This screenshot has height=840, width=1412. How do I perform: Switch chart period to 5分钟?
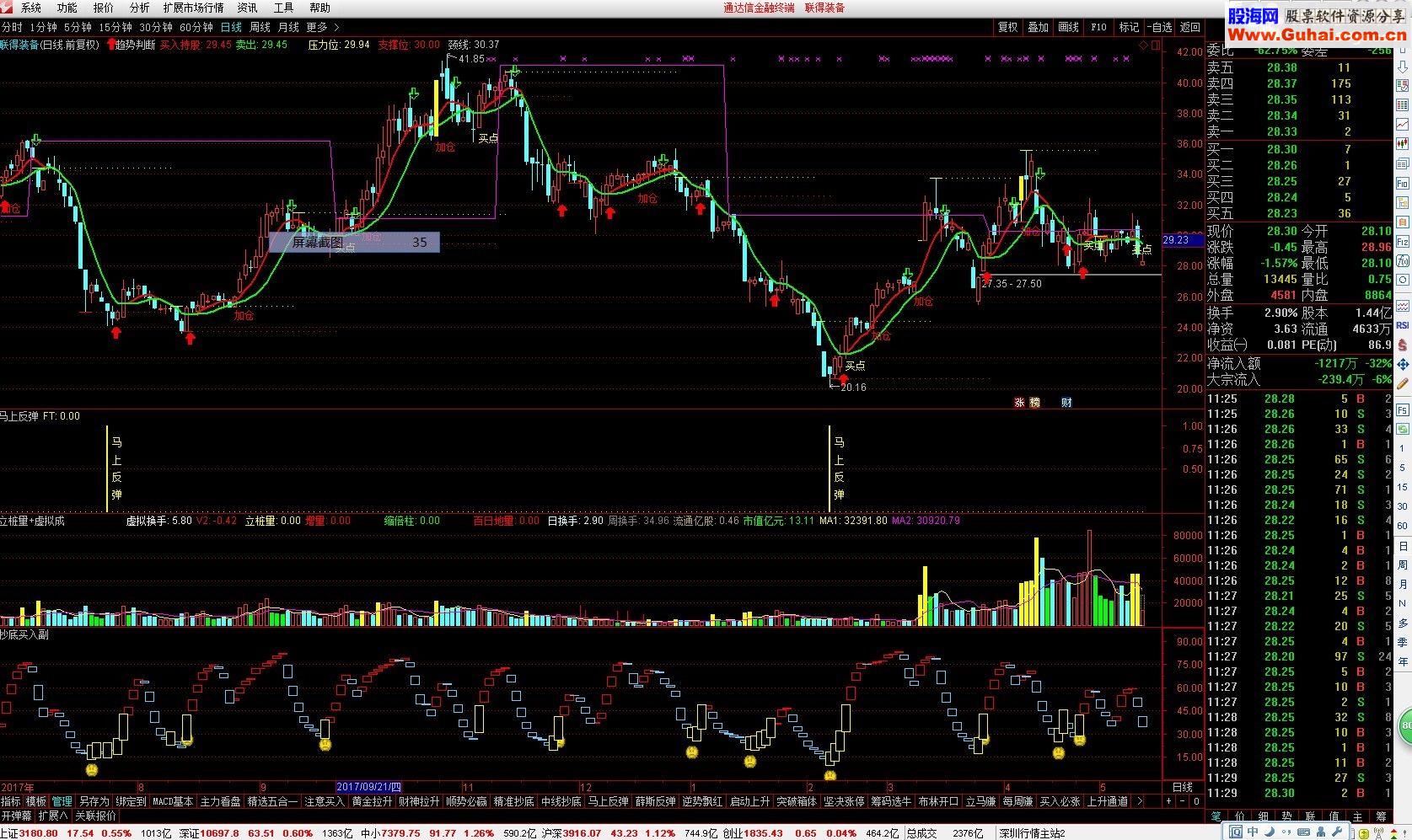(78, 28)
